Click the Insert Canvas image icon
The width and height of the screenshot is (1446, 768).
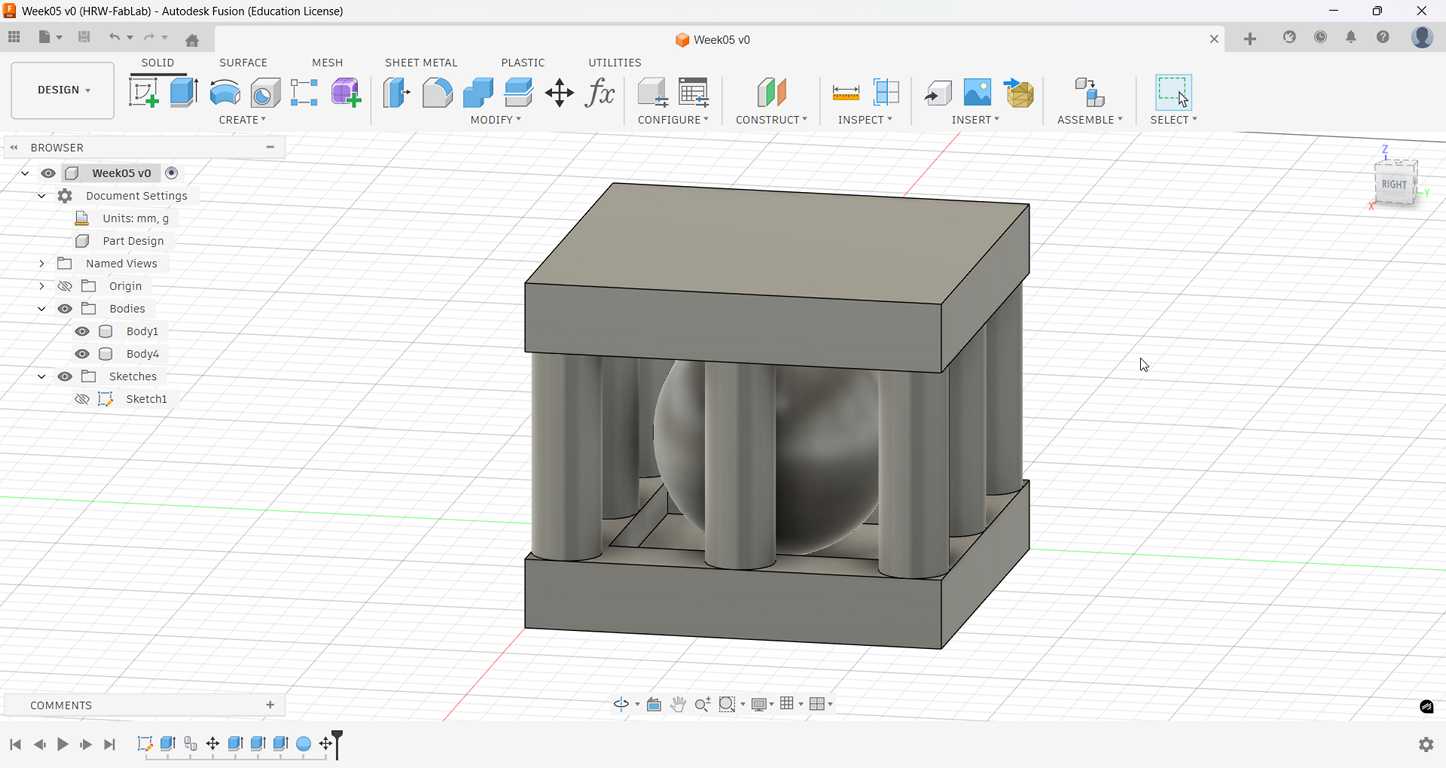click(977, 93)
